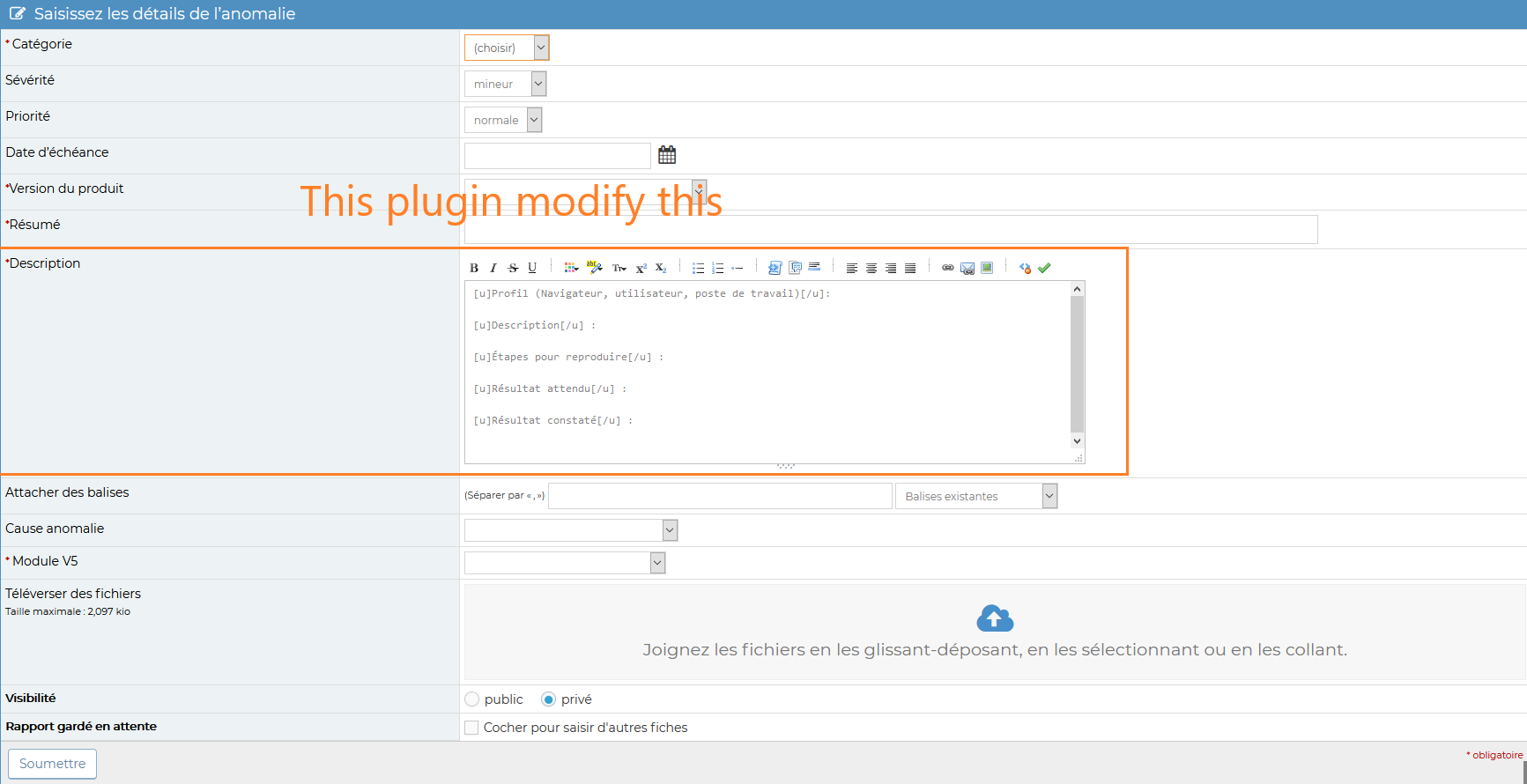Click the Description scrollbar down arrow
The height and width of the screenshot is (784, 1527).
[x=1077, y=441]
